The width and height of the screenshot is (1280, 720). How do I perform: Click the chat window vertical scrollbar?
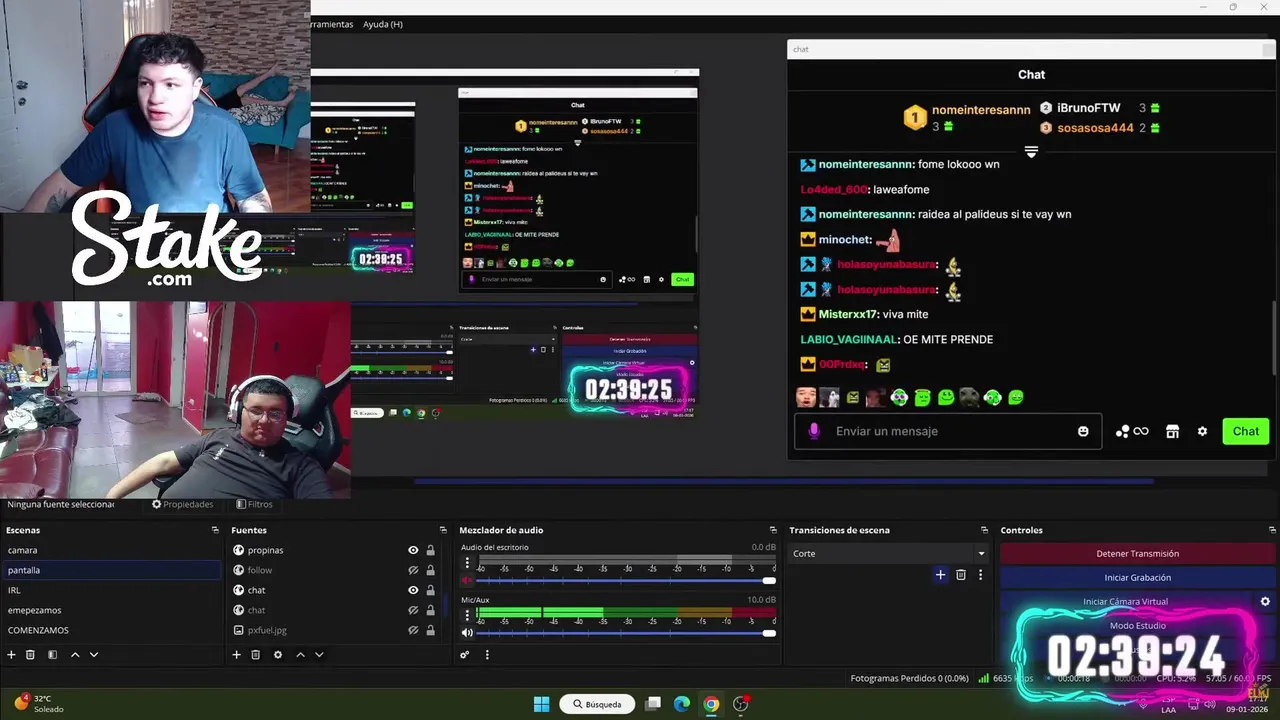(x=1273, y=340)
